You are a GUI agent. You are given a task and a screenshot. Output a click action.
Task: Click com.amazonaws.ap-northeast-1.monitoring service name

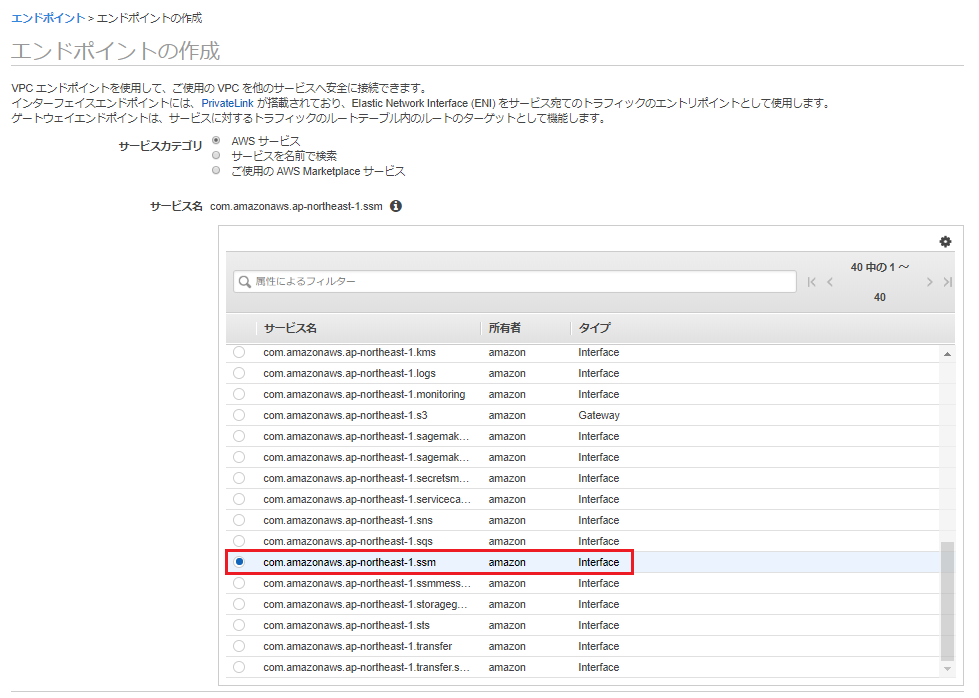tap(364, 395)
